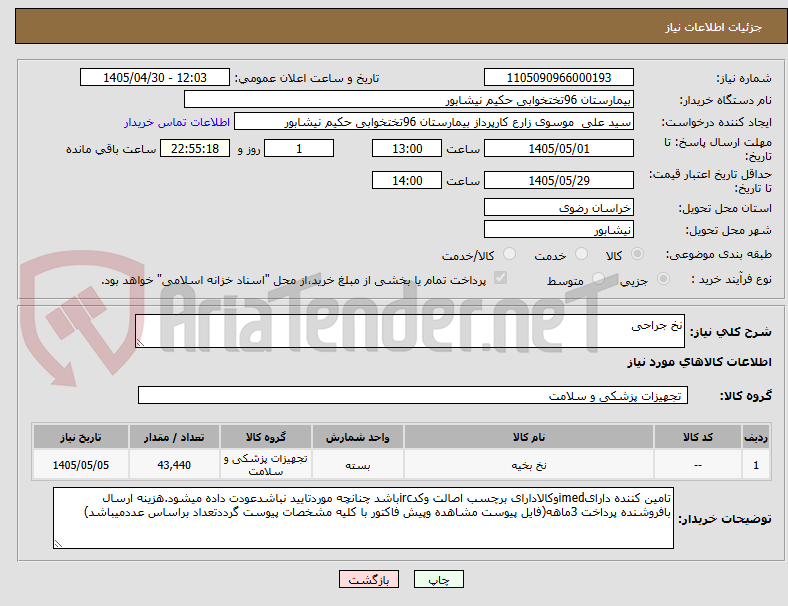Click the remaining days field showing 1
The image size is (788, 606).
pos(299,149)
